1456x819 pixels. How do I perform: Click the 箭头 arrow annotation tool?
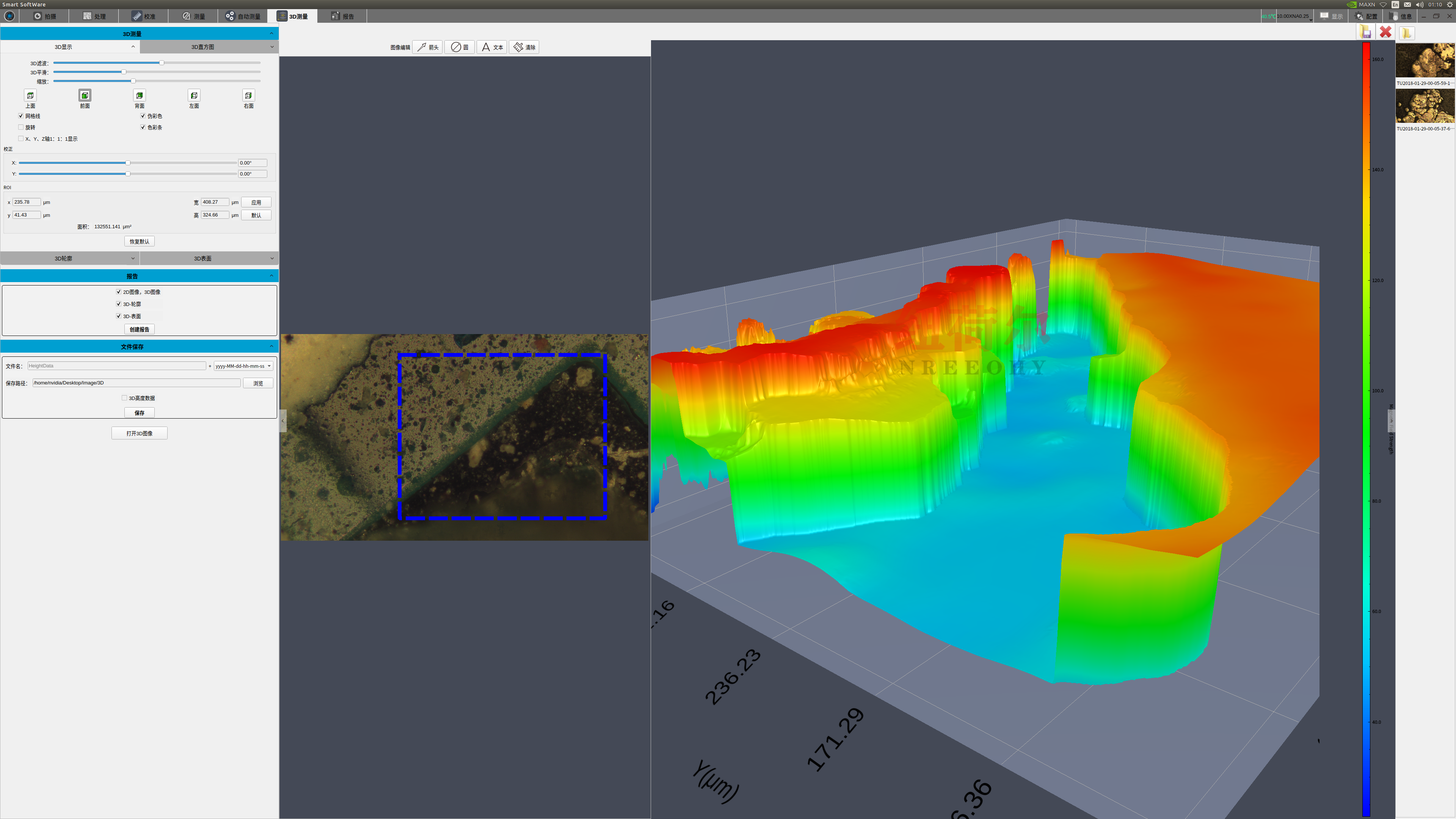pyautogui.click(x=428, y=47)
